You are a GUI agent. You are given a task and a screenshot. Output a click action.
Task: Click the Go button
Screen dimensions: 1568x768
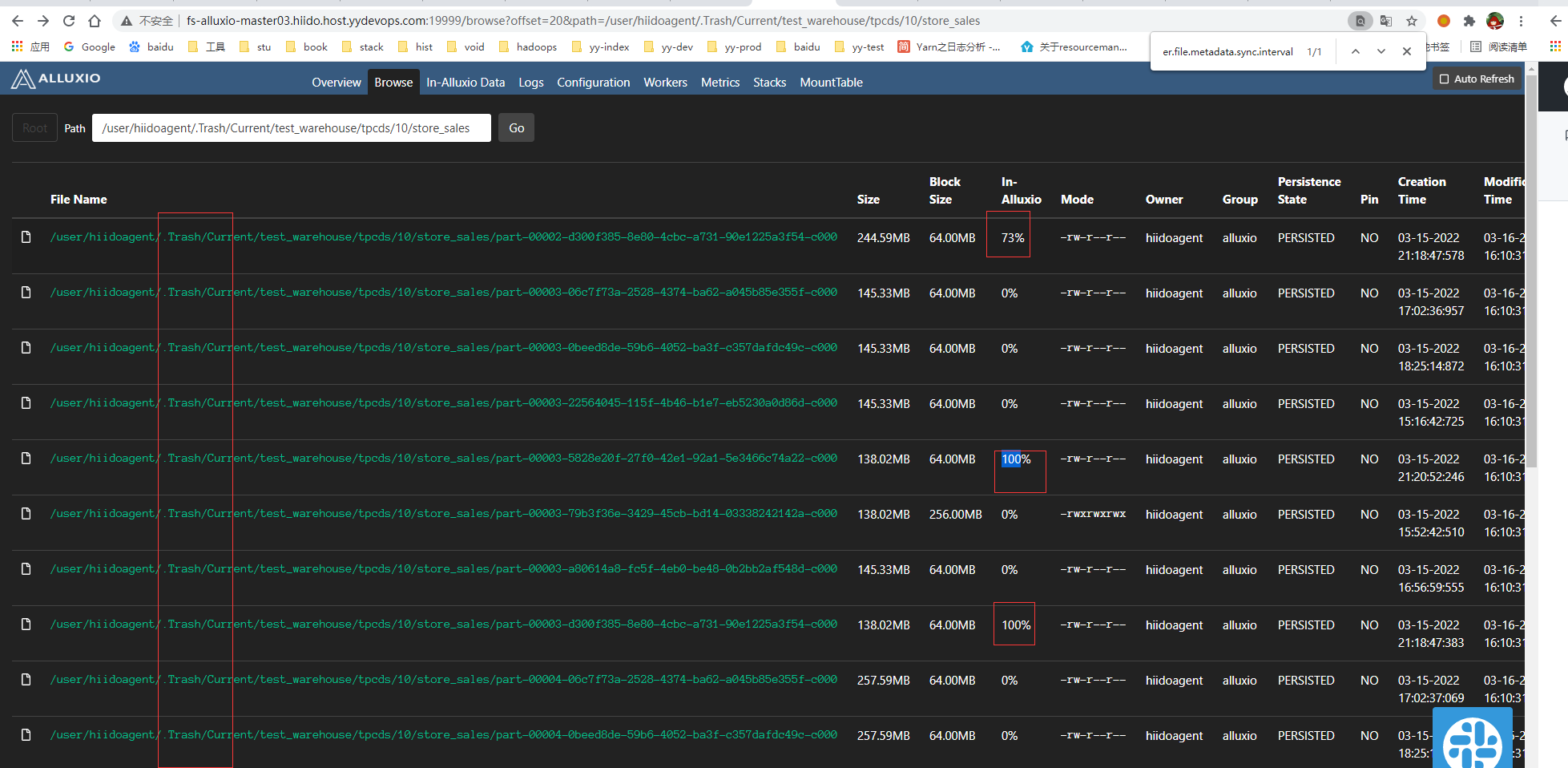[x=516, y=127]
